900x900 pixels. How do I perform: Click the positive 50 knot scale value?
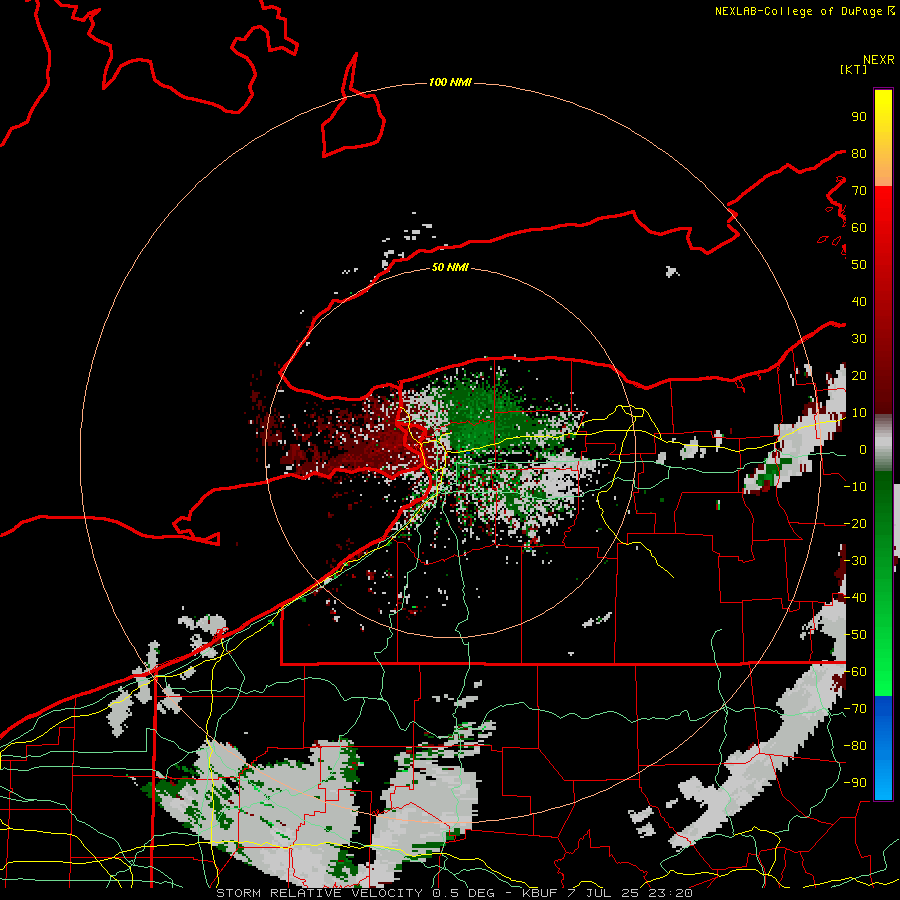pyautogui.click(x=859, y=265)
